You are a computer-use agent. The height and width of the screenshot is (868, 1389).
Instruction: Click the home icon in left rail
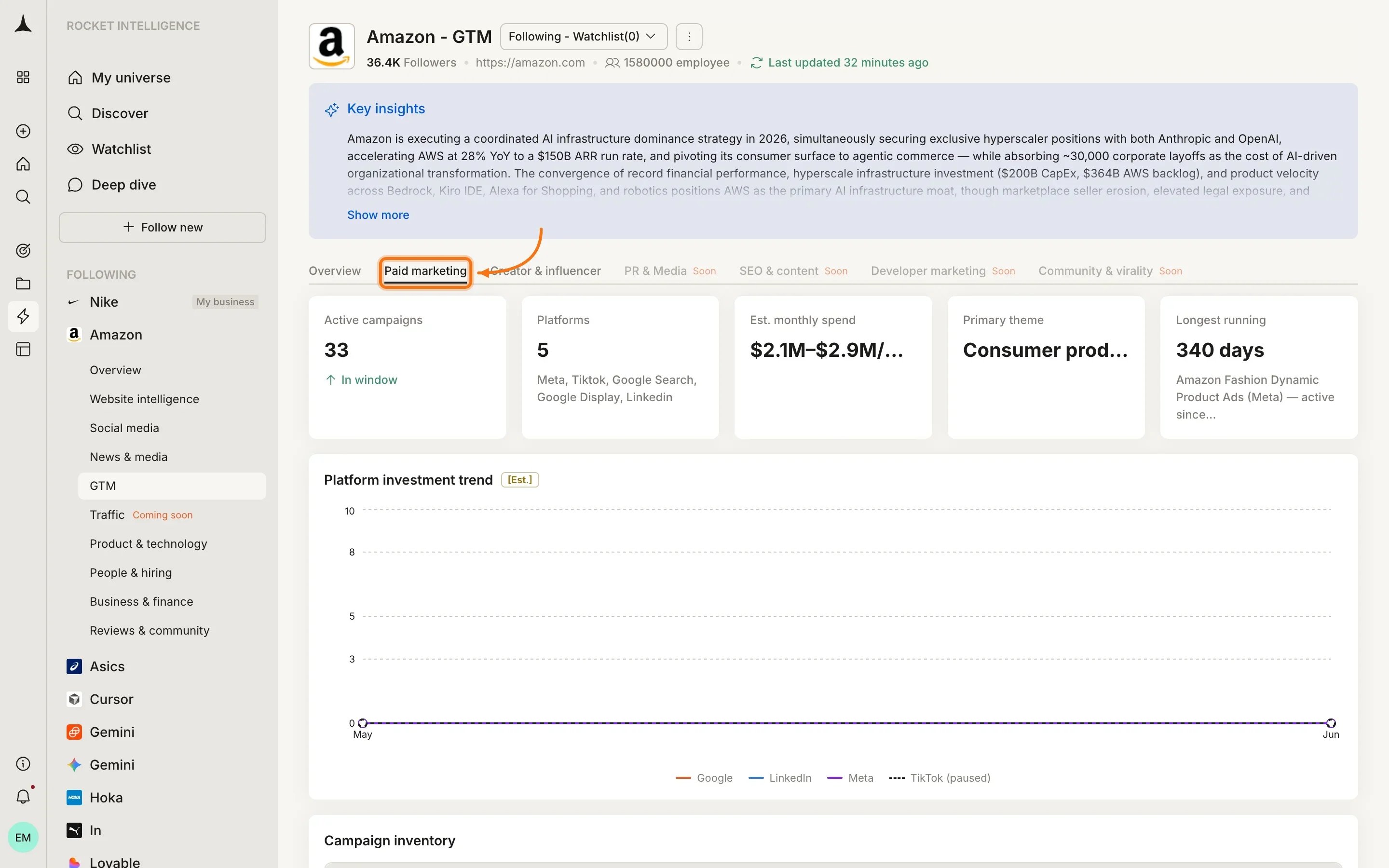click(x=23, y=164)
